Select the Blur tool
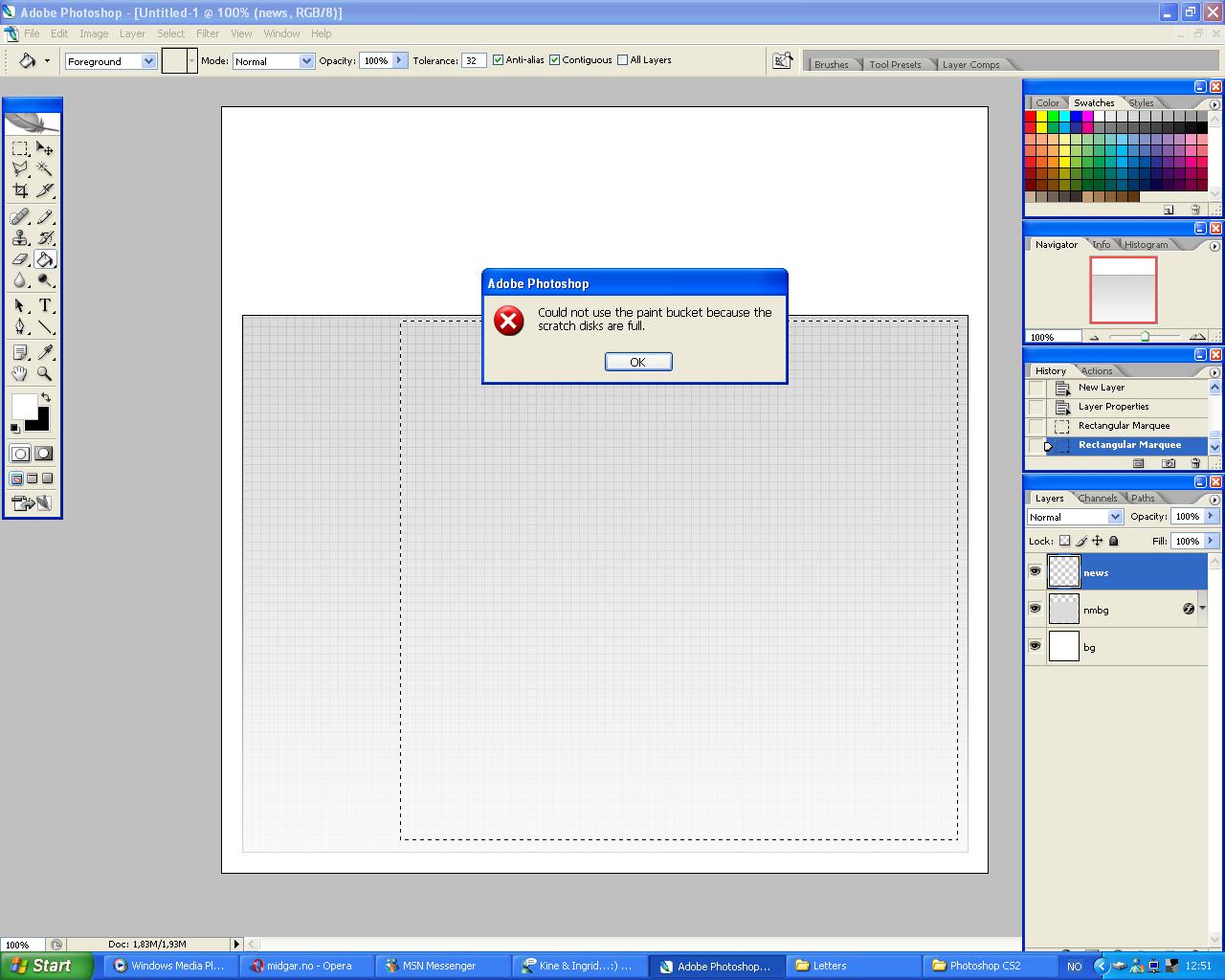The width and height of the screenshot is (1225, 980). tap(20, 280)
